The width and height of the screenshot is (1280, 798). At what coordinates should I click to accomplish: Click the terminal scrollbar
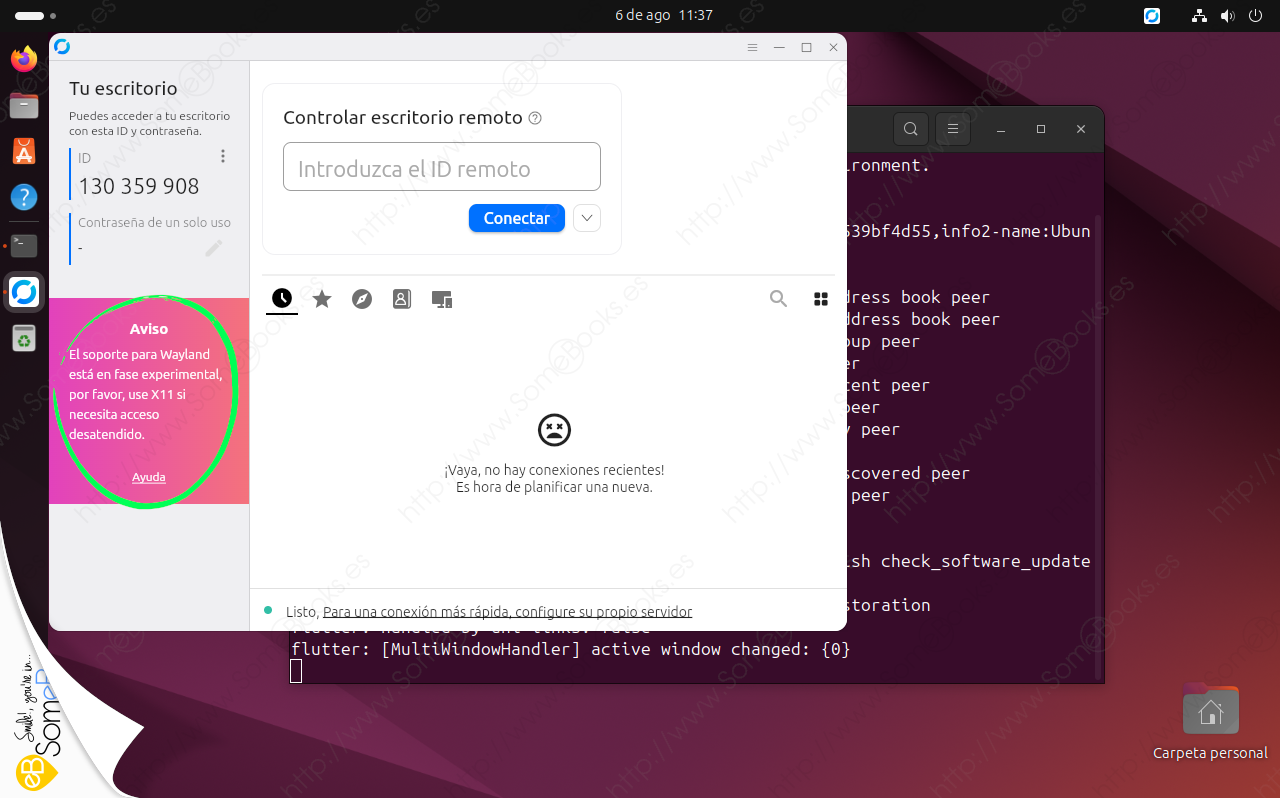(1100, 446)
